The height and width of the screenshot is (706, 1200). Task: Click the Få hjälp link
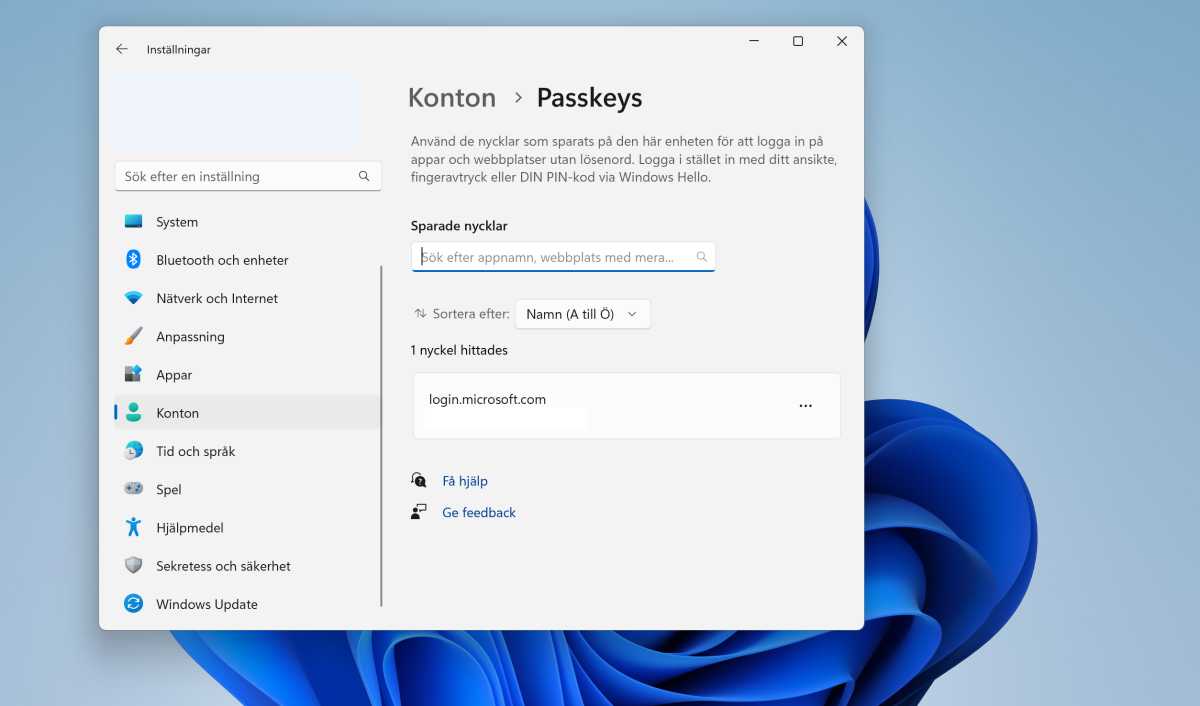464,480
